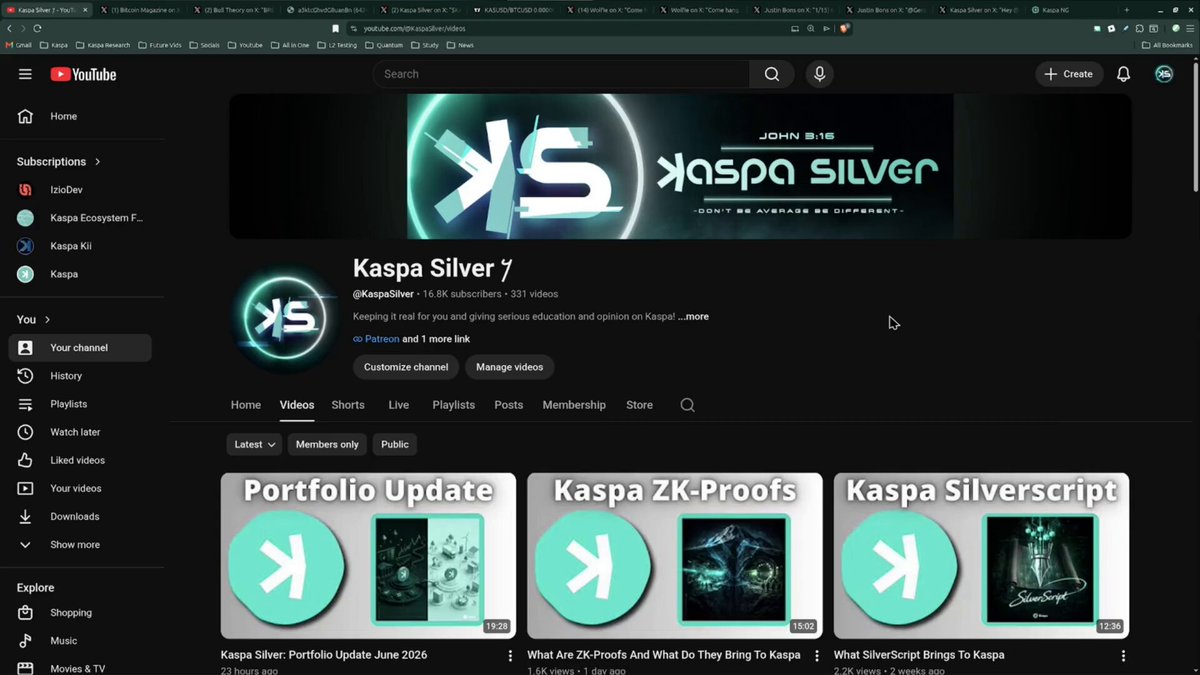The height and width of the screenshot is (675, 1200).
Task: Open Your videos in the sidebar
Action: tap(80, 488)
